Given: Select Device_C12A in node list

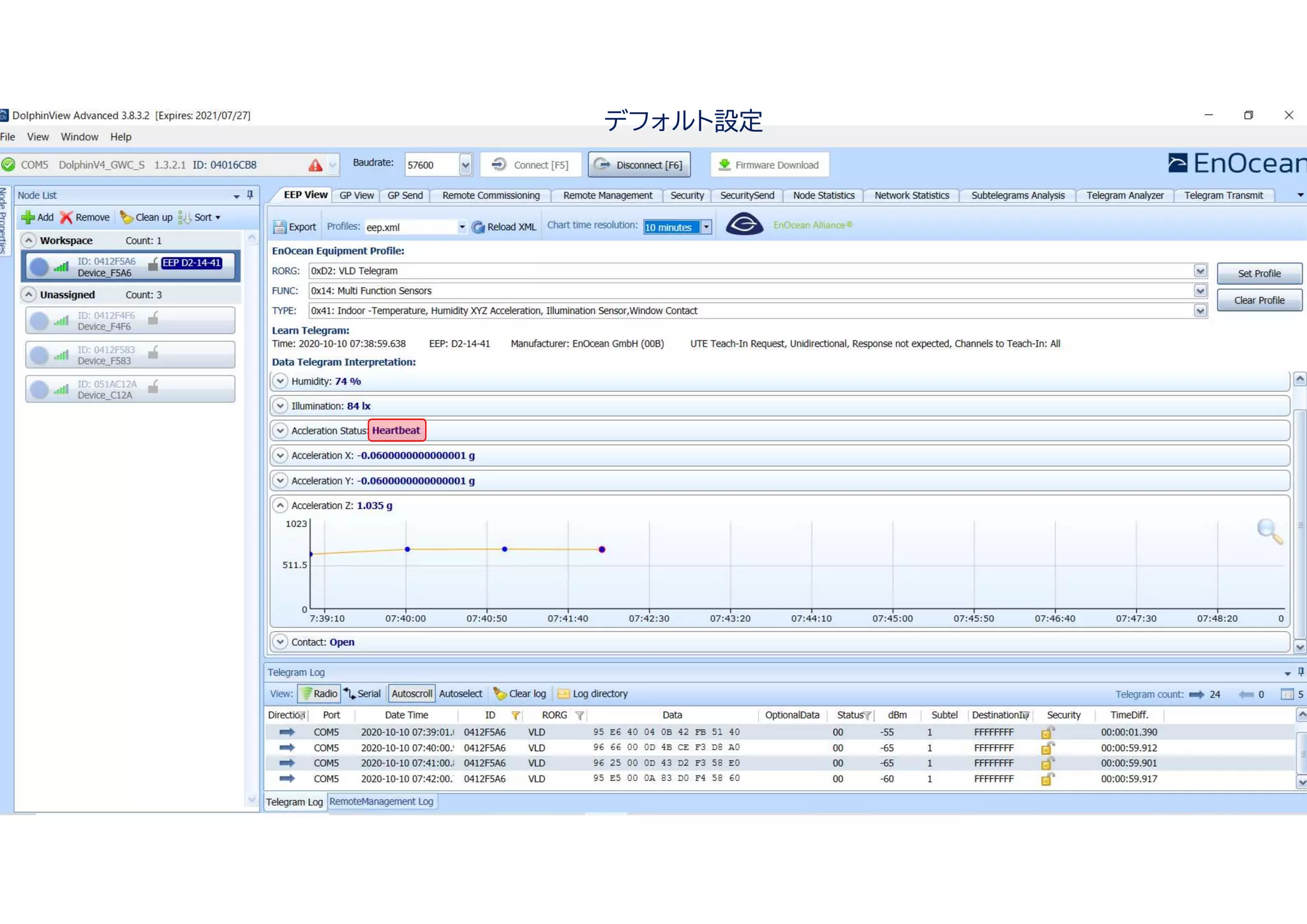Looking at the screenshot, I should pos(130,390).
